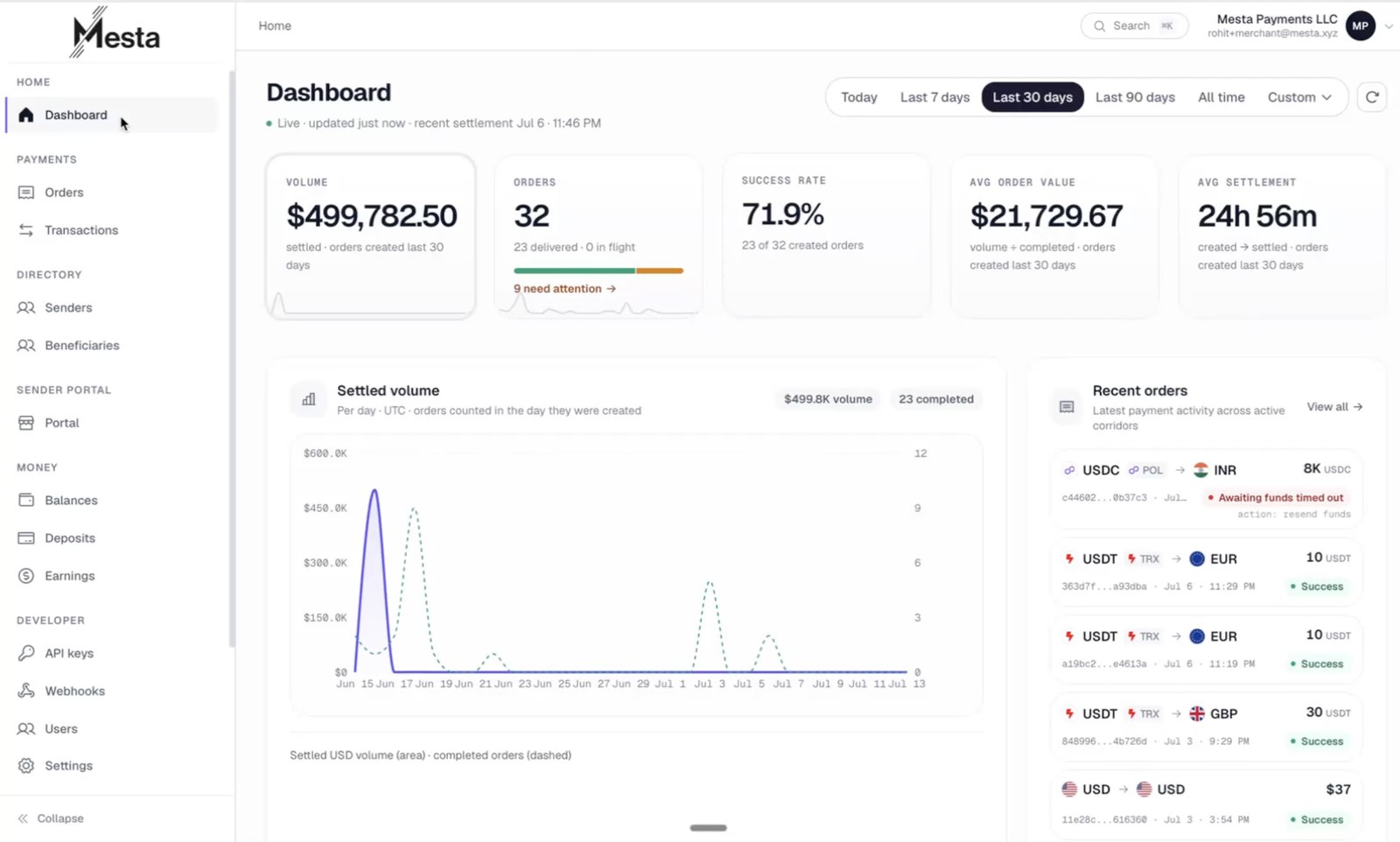Open the Custom date range dropdown
Image resolution: width=1400 pixels, height=842 pixels.
tap(1299, 97)
